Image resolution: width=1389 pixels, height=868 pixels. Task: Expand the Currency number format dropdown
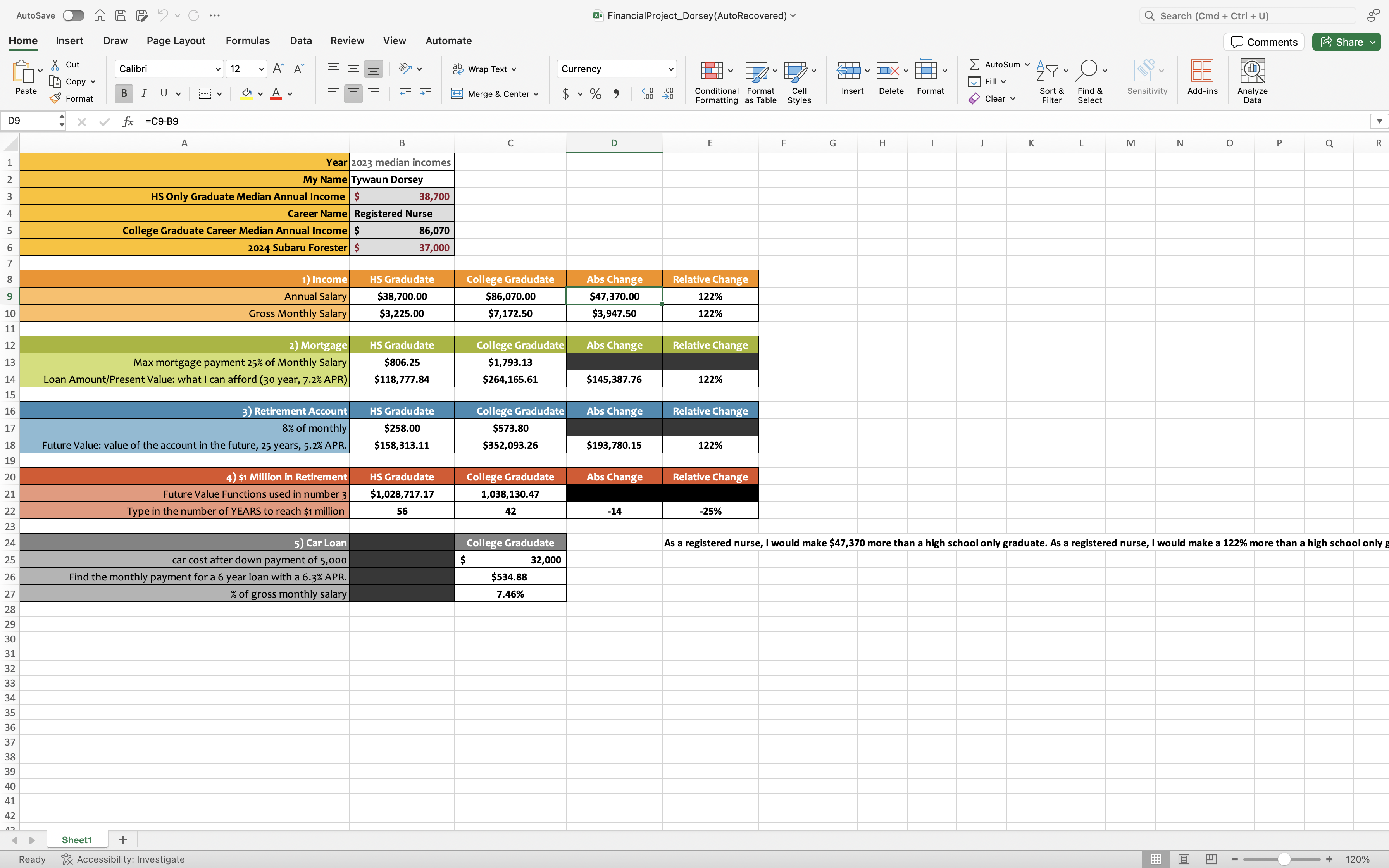pos(670,69)
